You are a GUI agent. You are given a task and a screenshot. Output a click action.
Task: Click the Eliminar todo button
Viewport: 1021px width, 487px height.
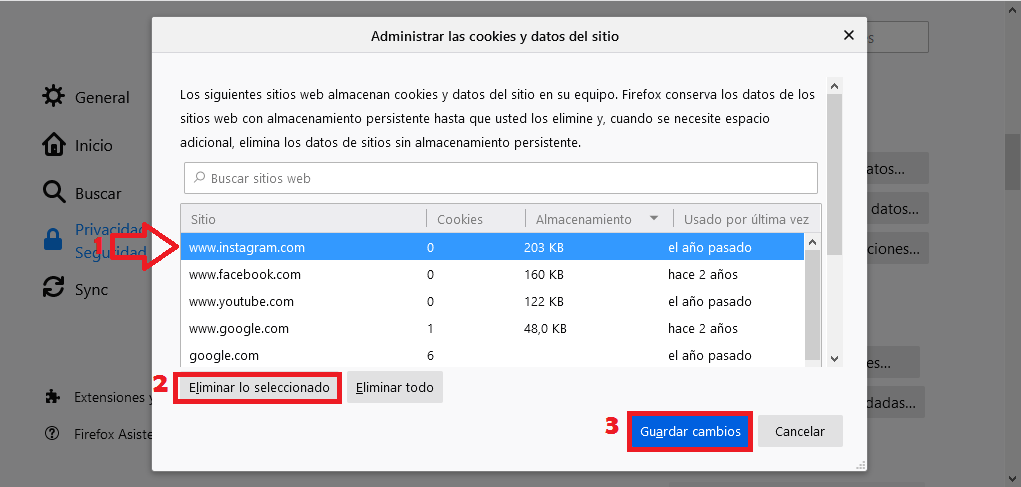pyautogui.click(x=395, y=387)
